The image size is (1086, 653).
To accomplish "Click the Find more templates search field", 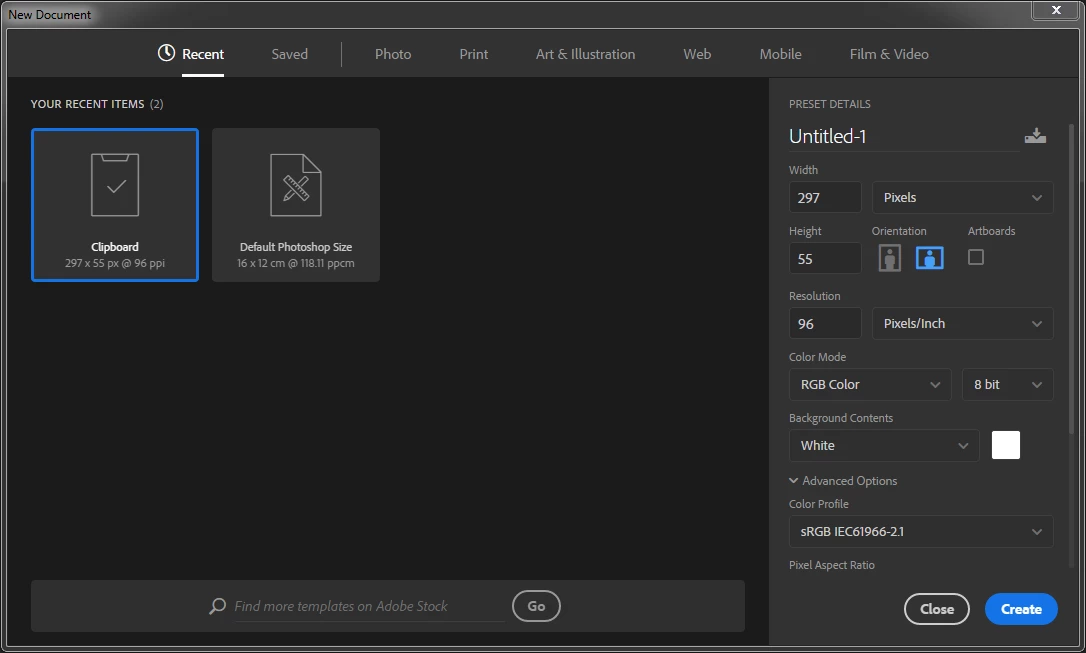I will pyautogui.click(x=369, y=606).
